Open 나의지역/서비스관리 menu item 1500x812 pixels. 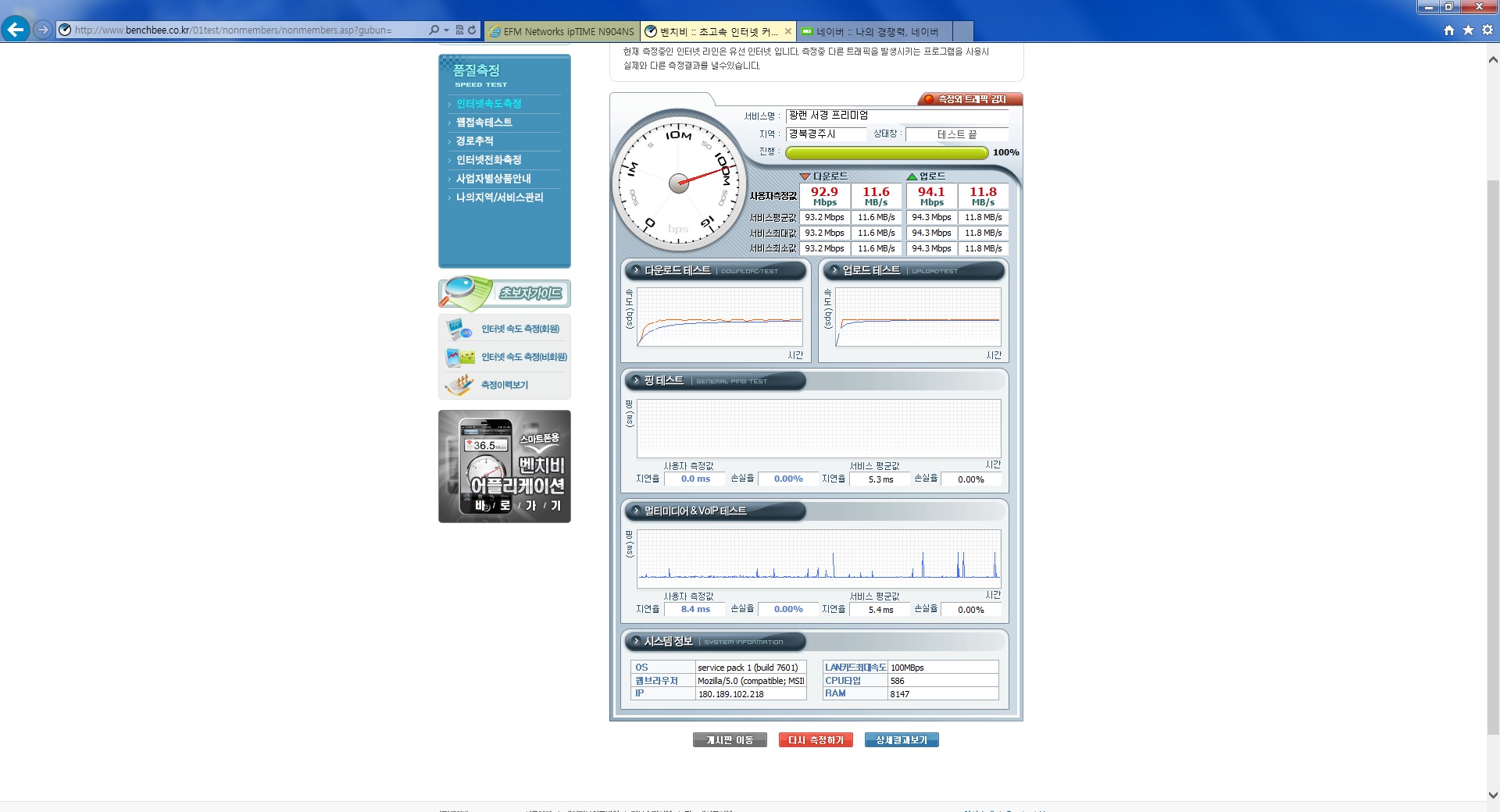[x=499, y=197]
